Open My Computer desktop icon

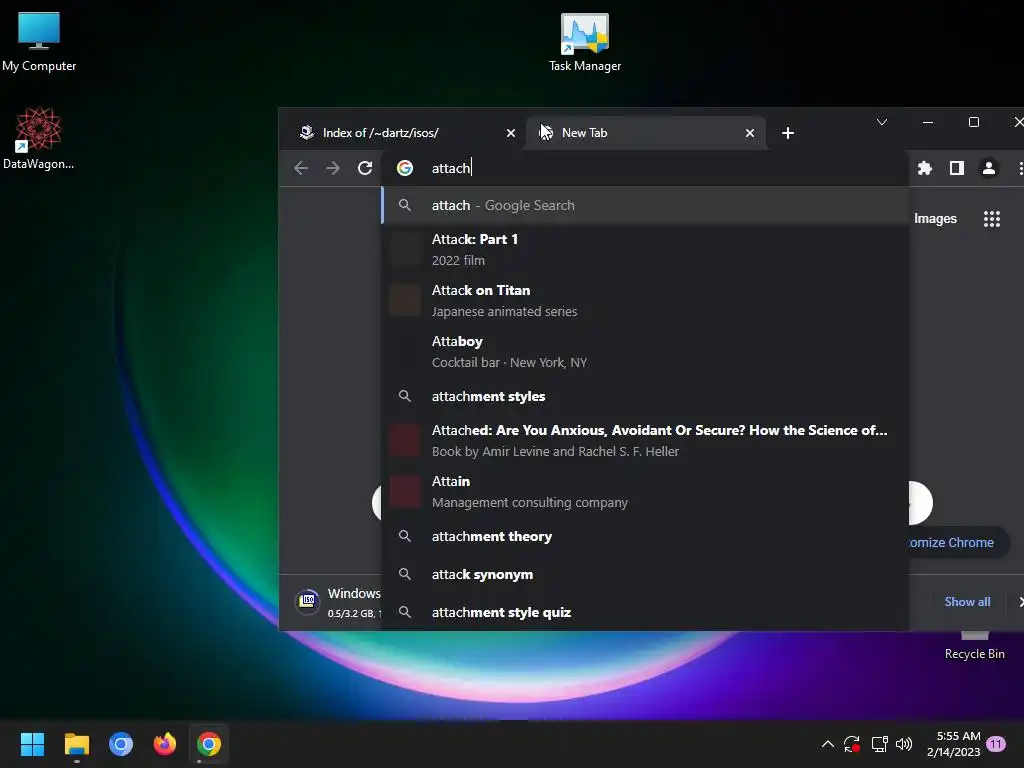coord(39,40)
